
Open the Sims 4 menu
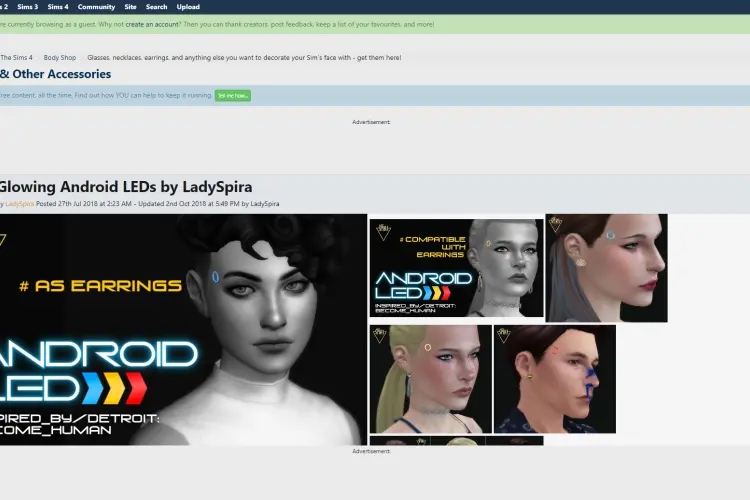click(x=57, y=7)
